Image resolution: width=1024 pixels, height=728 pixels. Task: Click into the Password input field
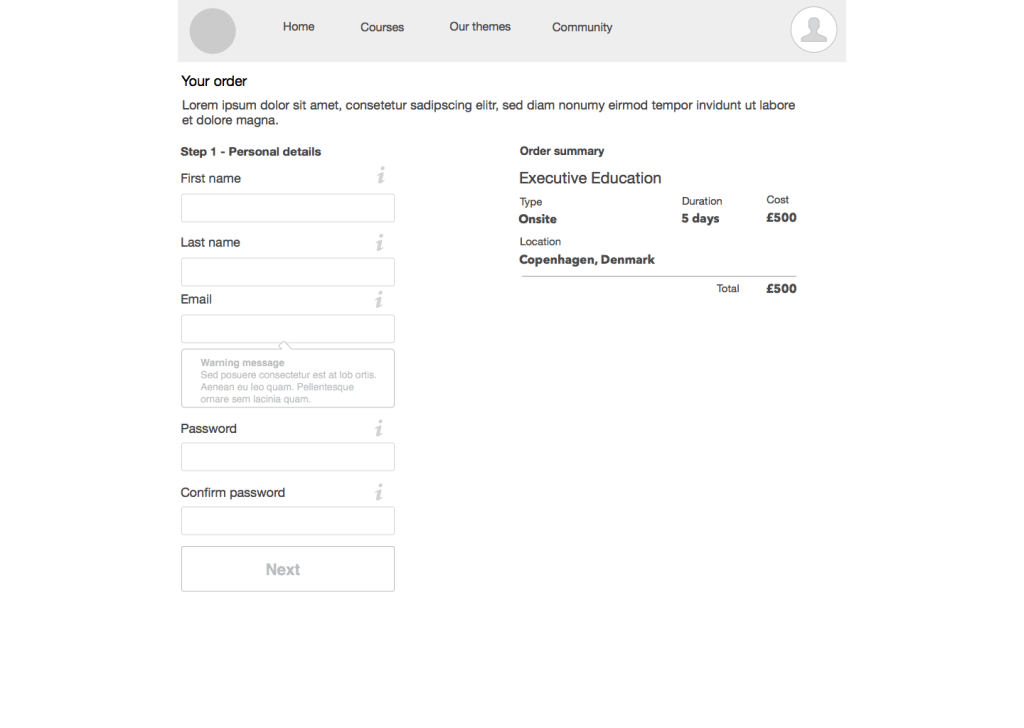(x=287, y=457)
